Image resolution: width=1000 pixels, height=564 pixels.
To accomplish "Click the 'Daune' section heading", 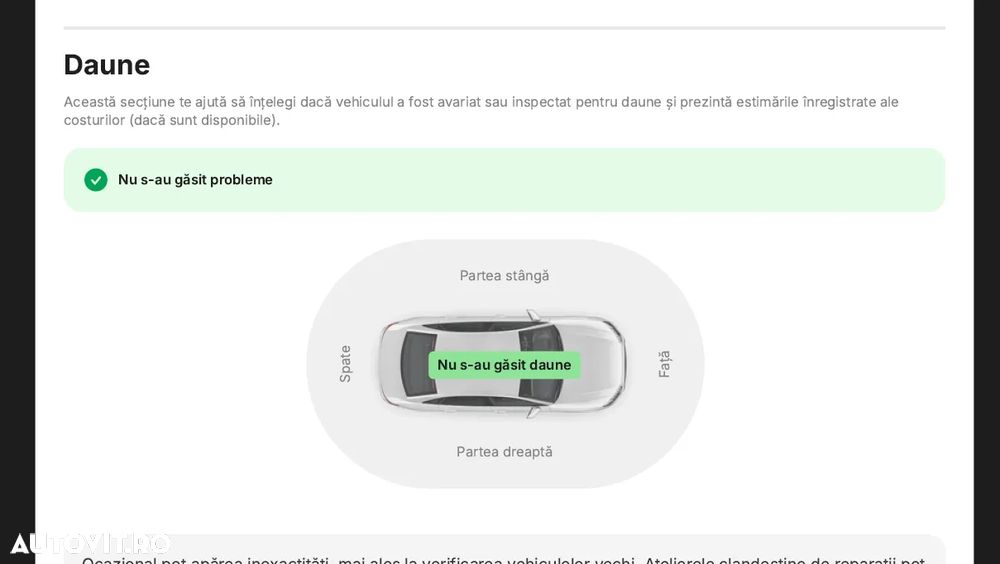I will click(x=107, y=65).
